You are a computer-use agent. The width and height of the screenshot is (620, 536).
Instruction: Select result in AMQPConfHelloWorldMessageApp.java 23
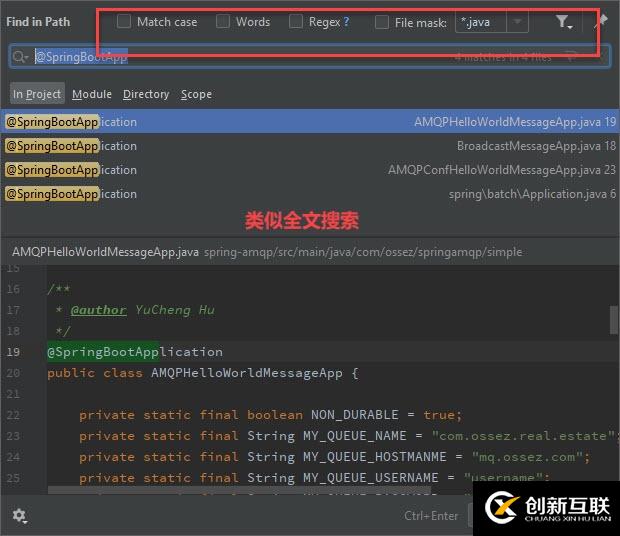coord(310,170)
